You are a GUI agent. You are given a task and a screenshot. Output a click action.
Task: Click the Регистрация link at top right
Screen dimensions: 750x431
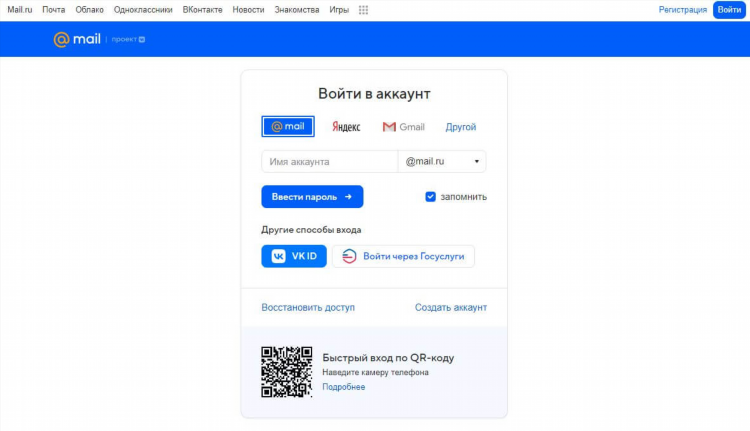(683, 10)
